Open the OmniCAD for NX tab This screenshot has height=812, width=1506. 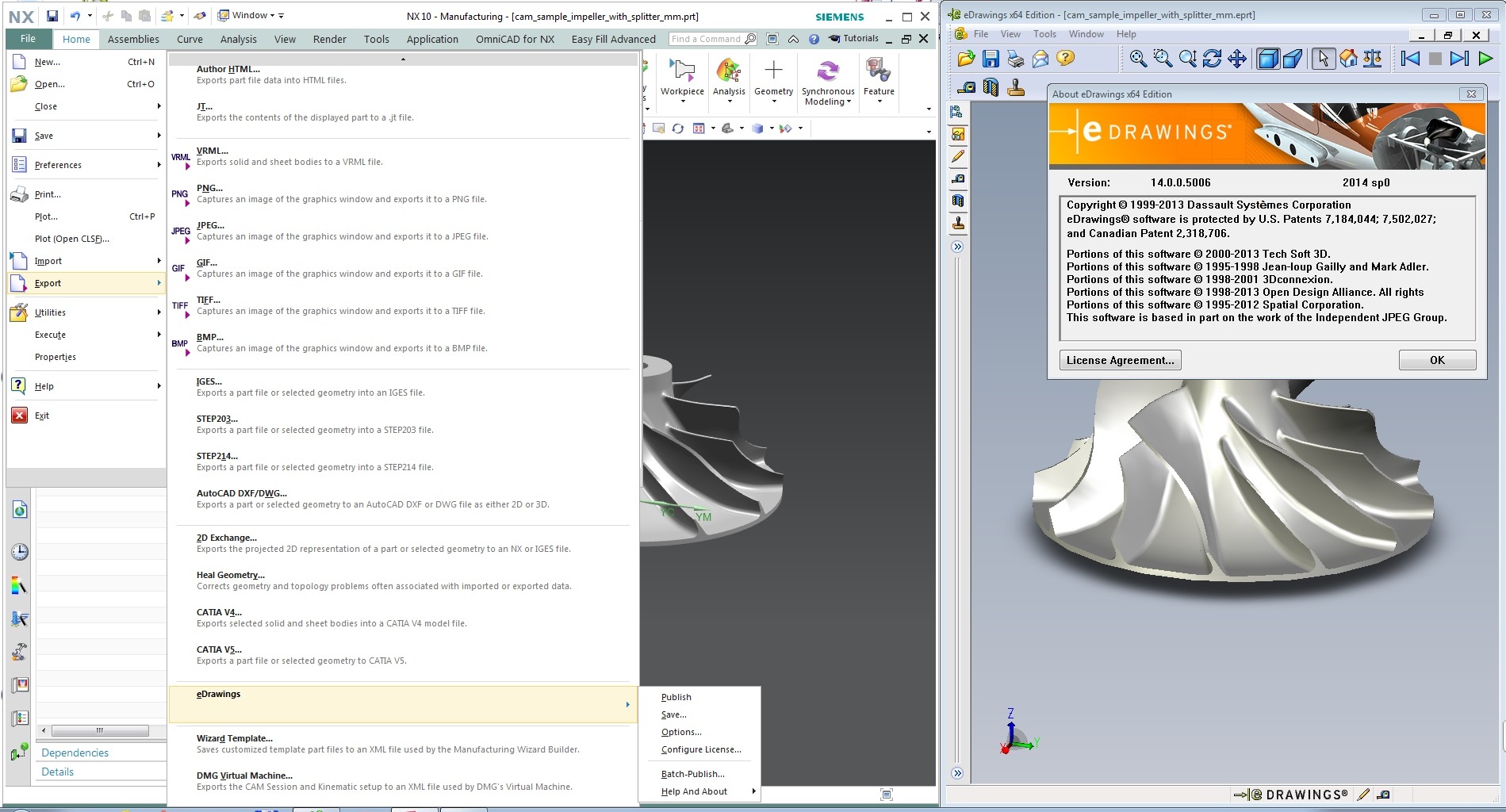[x=515, y=39]
